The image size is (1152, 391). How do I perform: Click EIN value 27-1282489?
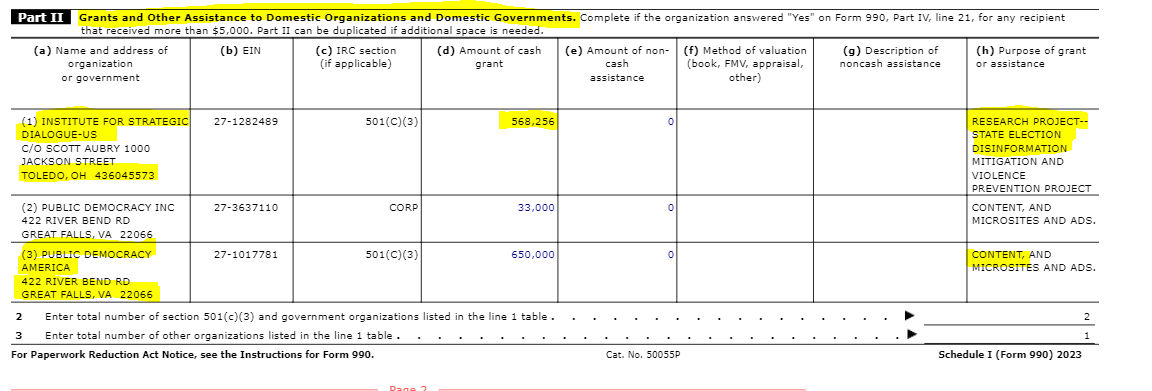coord(246,121)
